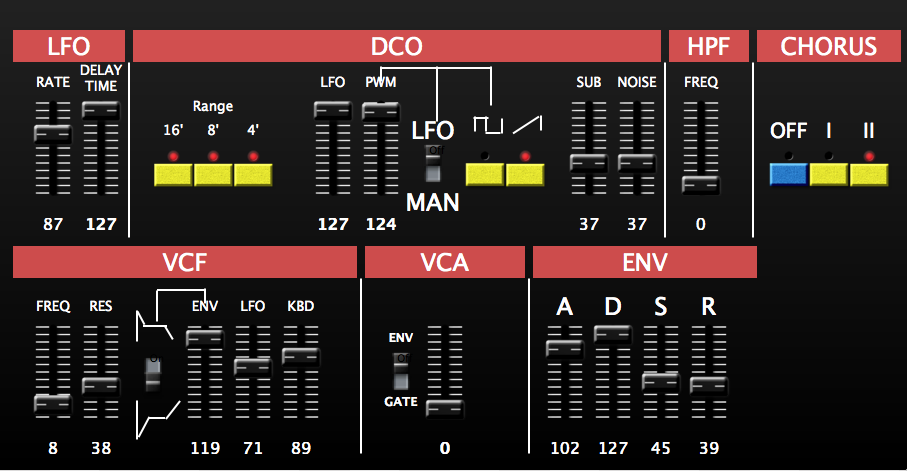
Task: Click the VCF RES slider handle
Action: (101, 386)
